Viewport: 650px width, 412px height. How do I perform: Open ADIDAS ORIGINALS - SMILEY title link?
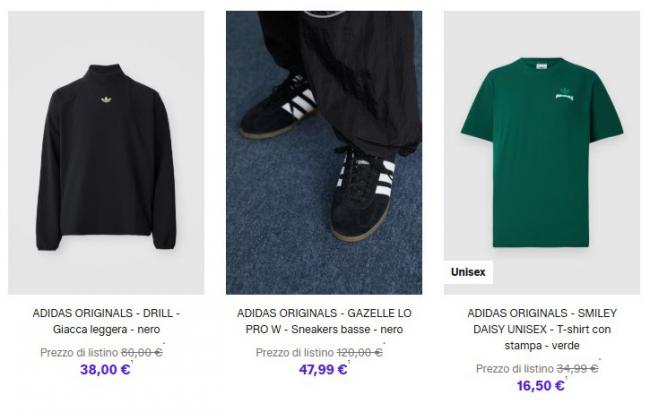point(542,313)
